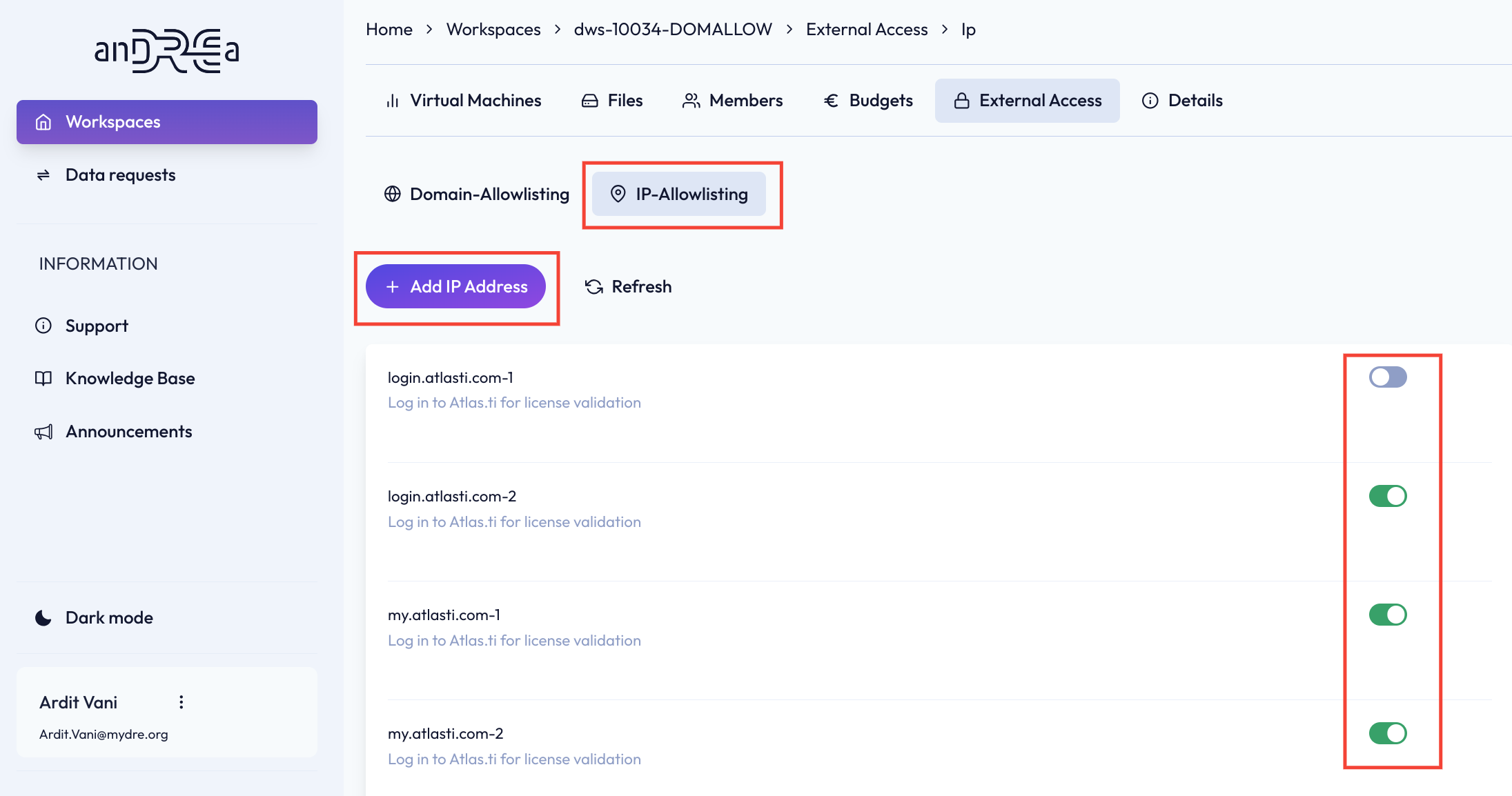Disable the login.atlasti.com-2 toggle
Viewport: 1512px width, 796px height.
pos(1388,496)
